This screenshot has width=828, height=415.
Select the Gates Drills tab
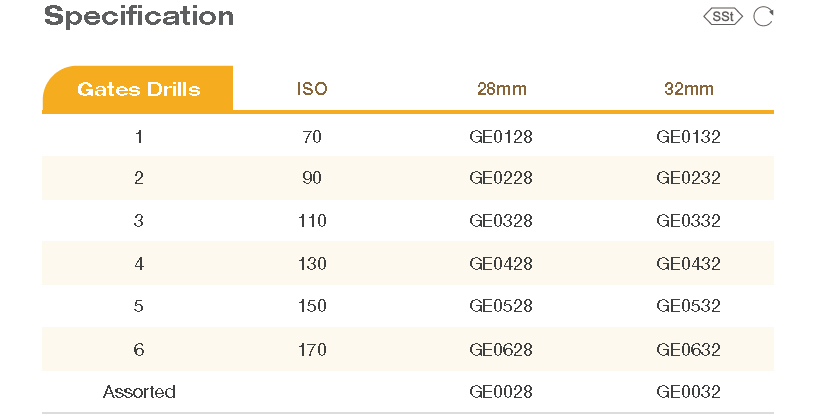tap(138, 89)
